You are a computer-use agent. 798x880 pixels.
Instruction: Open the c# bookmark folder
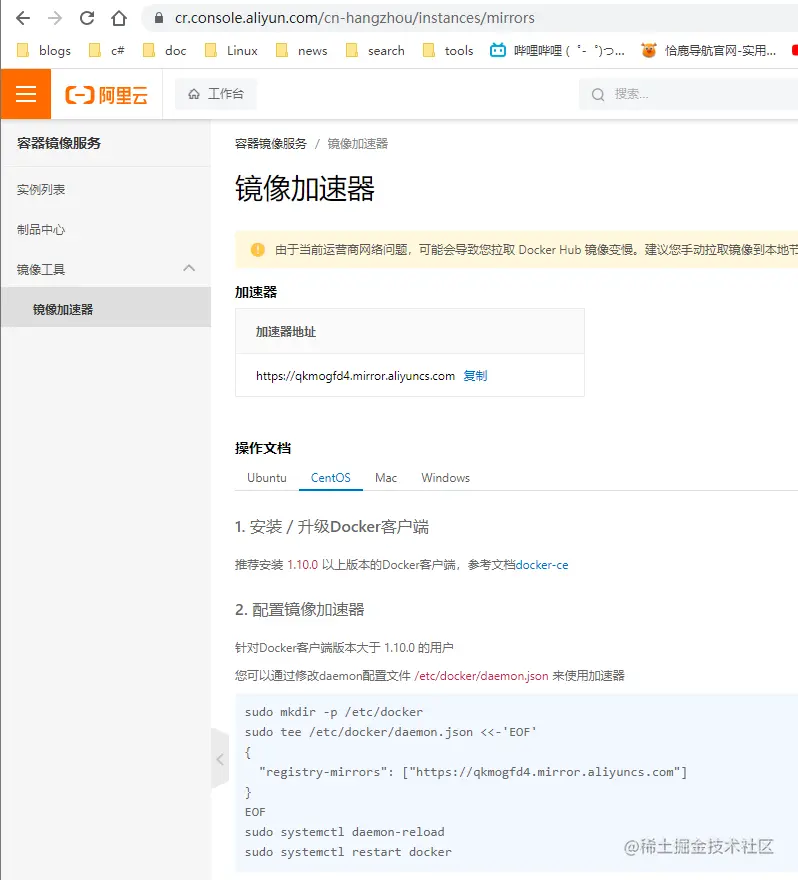coord(107,51)
